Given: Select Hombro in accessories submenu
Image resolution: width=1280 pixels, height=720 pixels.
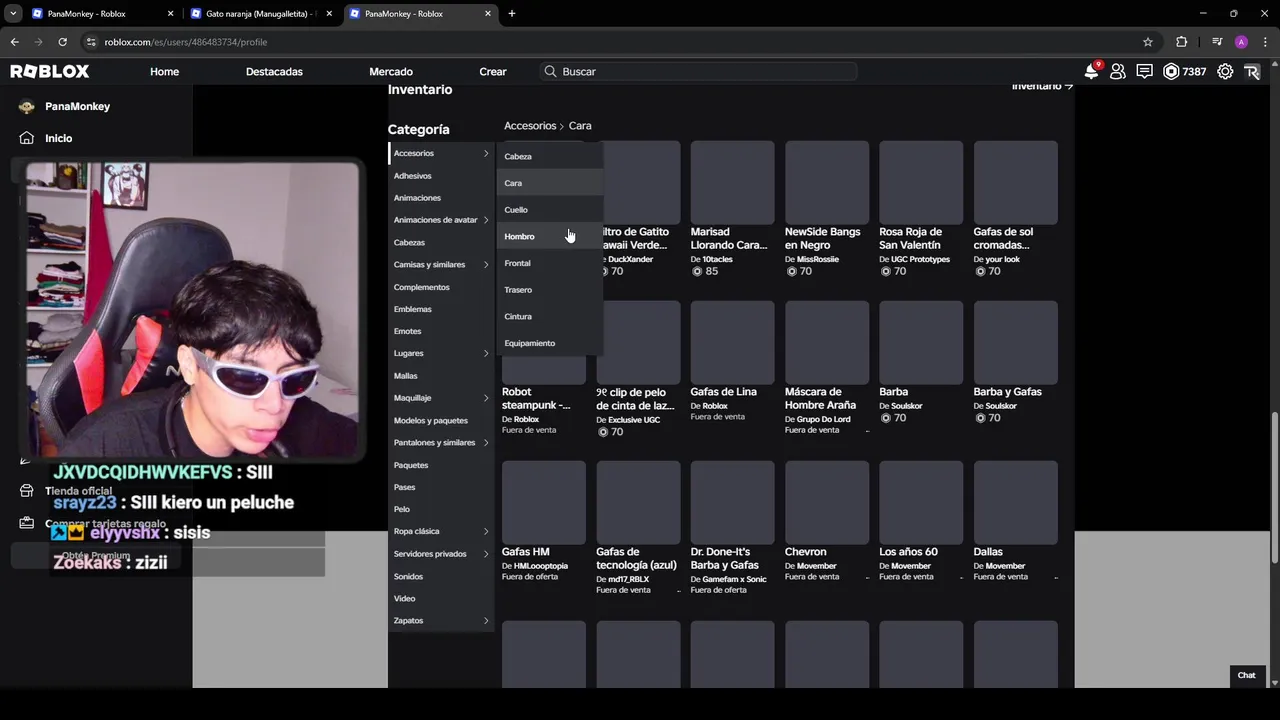Looking at the screenshot, I should [x=549, y=236].
